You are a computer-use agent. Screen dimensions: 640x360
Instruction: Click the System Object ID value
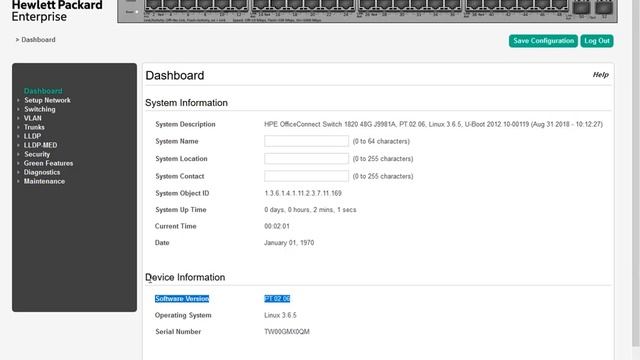[x=303, y=193]
